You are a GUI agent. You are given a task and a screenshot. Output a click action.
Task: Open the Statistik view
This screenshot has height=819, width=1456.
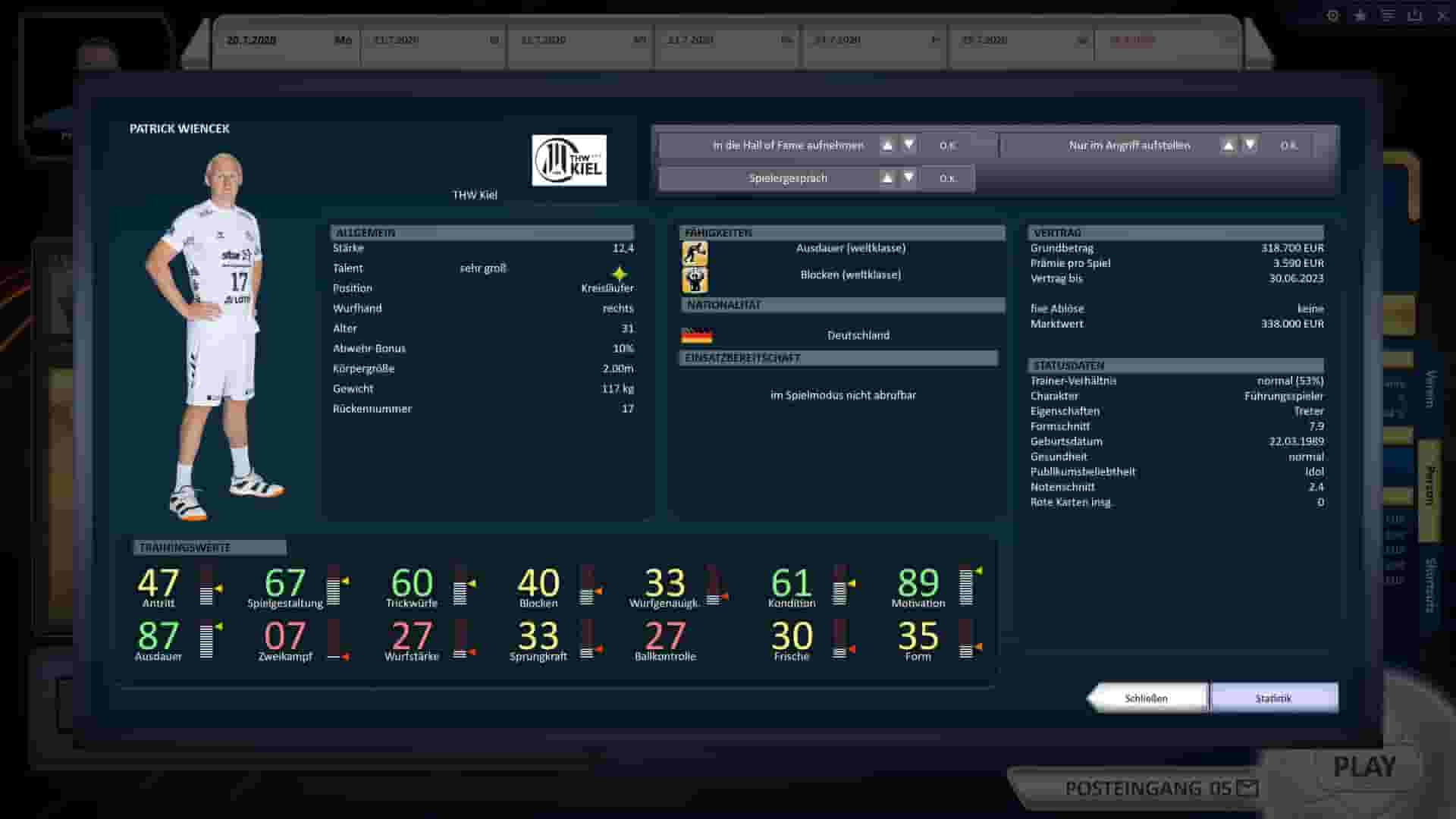point(1274,697)
